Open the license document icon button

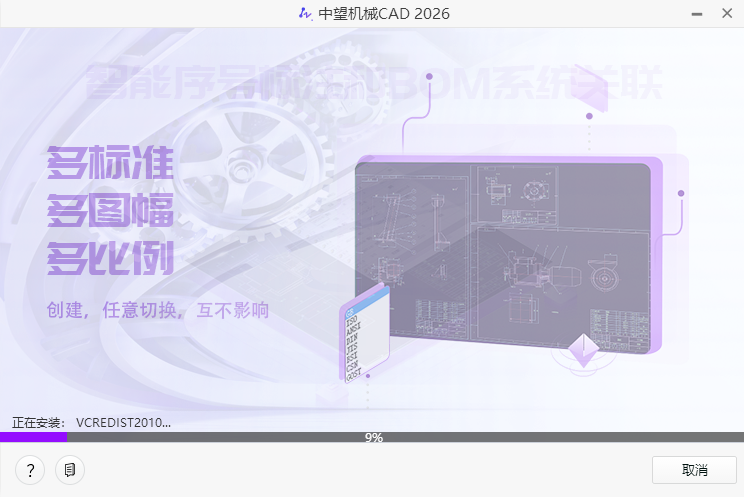tap(70, 470)
